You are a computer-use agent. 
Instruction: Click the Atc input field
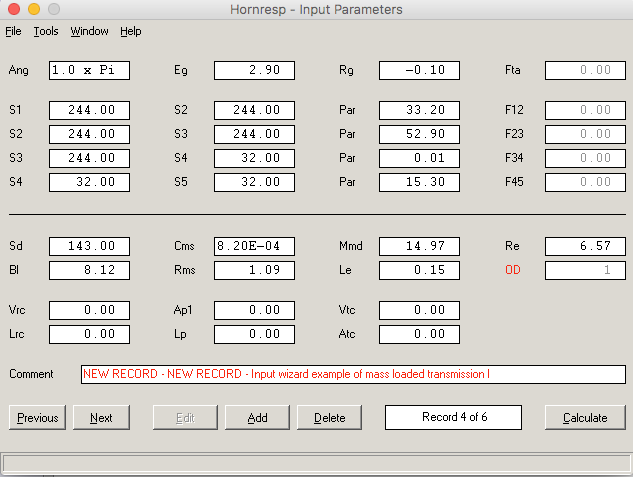tap(419, 334)
